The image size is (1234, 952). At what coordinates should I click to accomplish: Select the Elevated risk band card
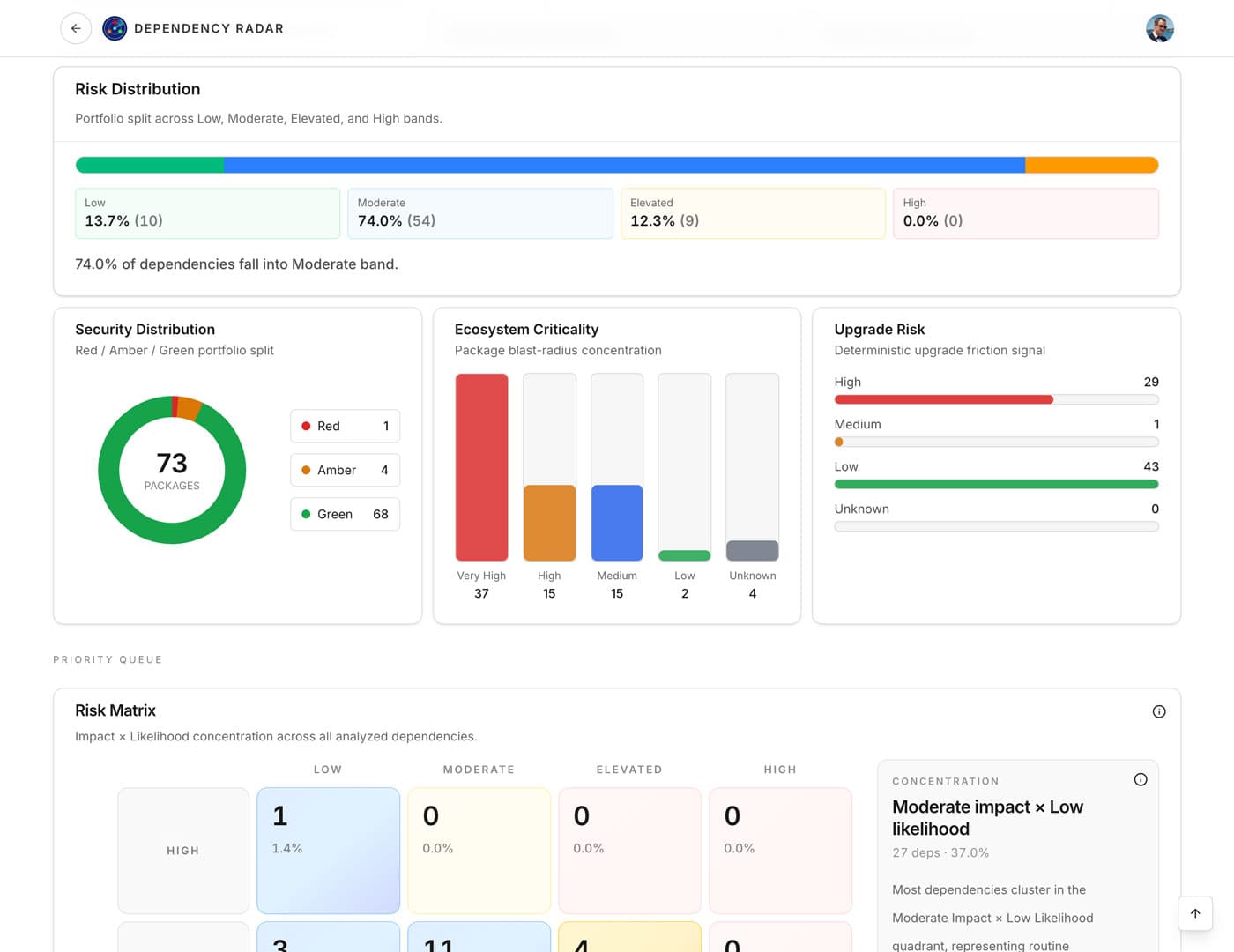[x=753, y=213]
